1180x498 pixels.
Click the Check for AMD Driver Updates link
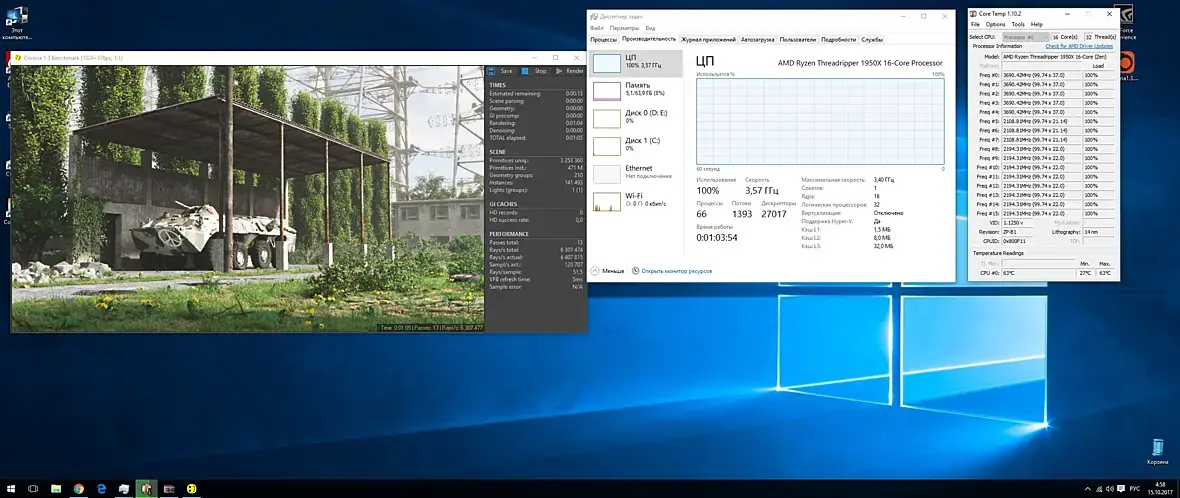point(1078,47)
